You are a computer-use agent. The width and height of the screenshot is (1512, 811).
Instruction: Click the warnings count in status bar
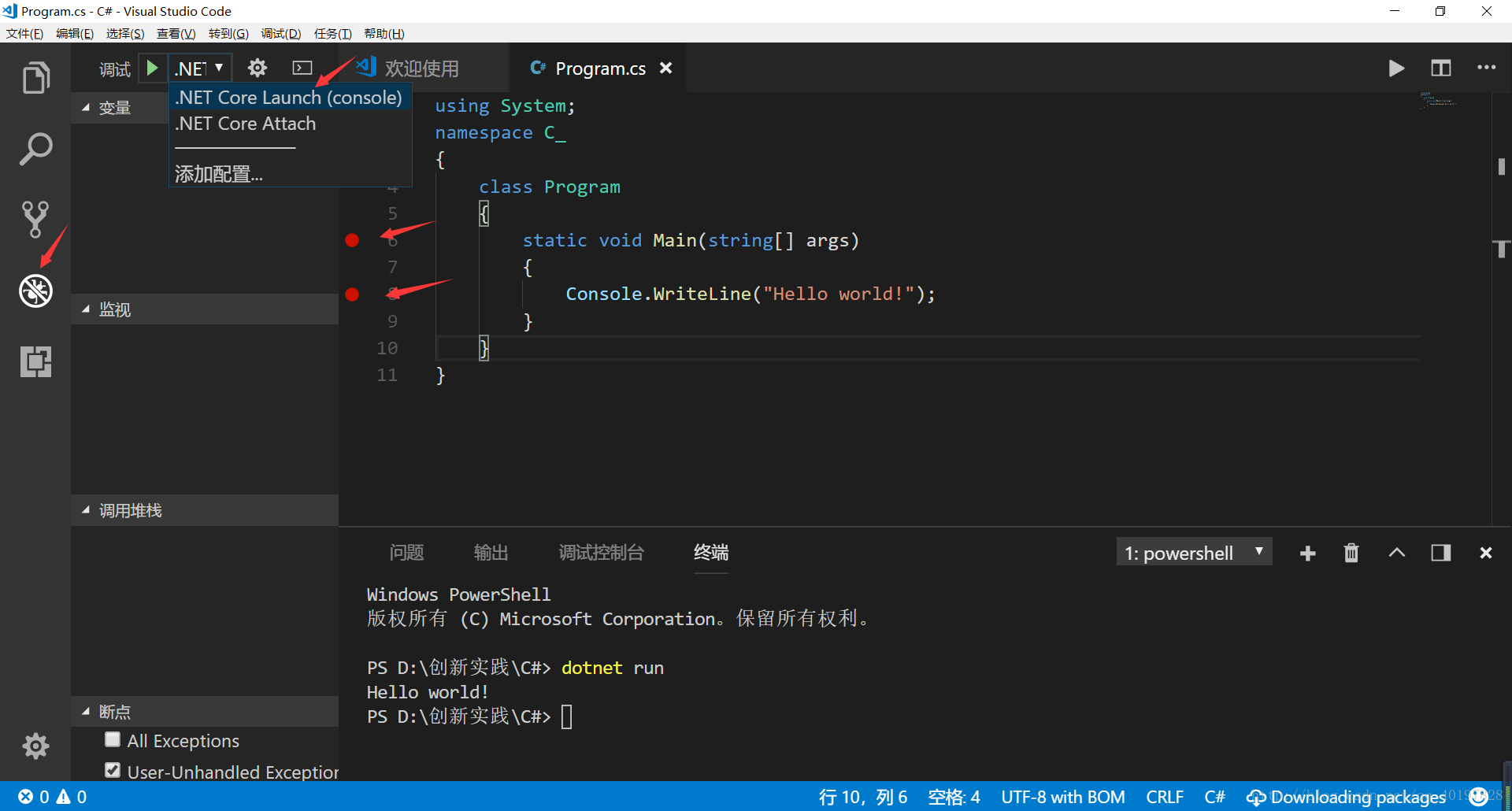(72, 797)
